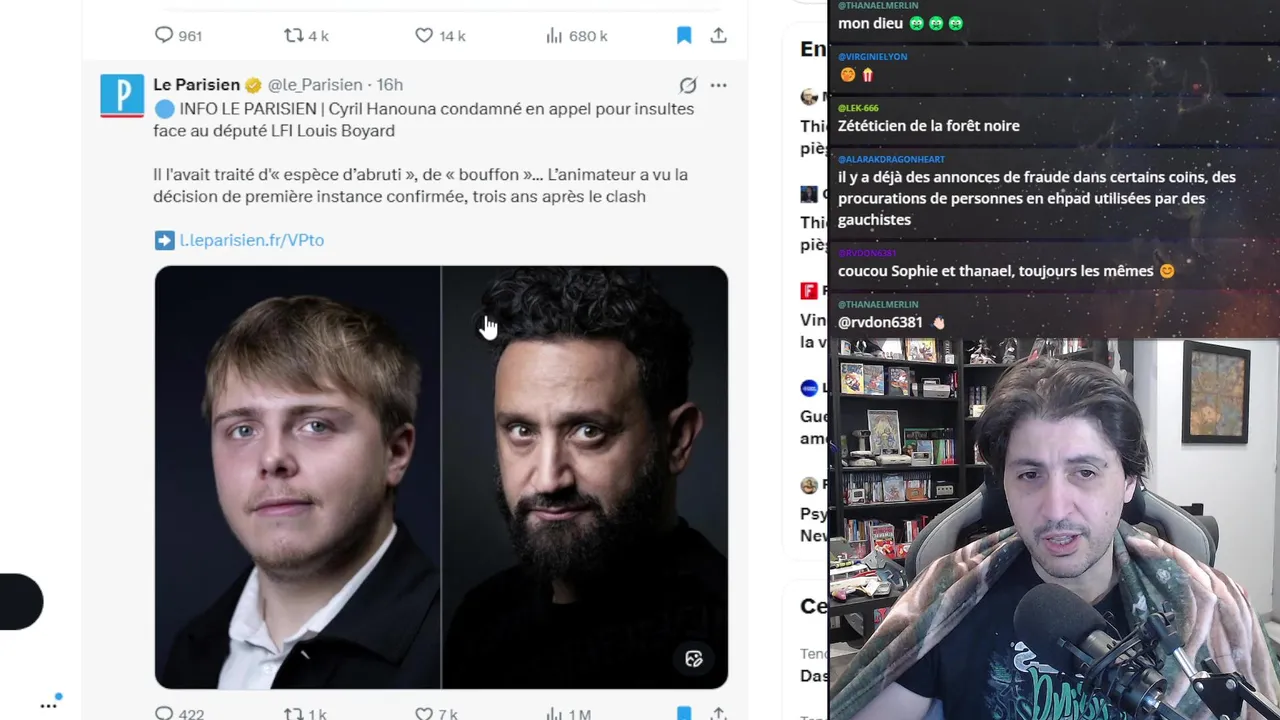Open the more menu with three dots at bottom left
Image resolution: width=1280 pixels, height=720 pixels.
tap(48, 705)
